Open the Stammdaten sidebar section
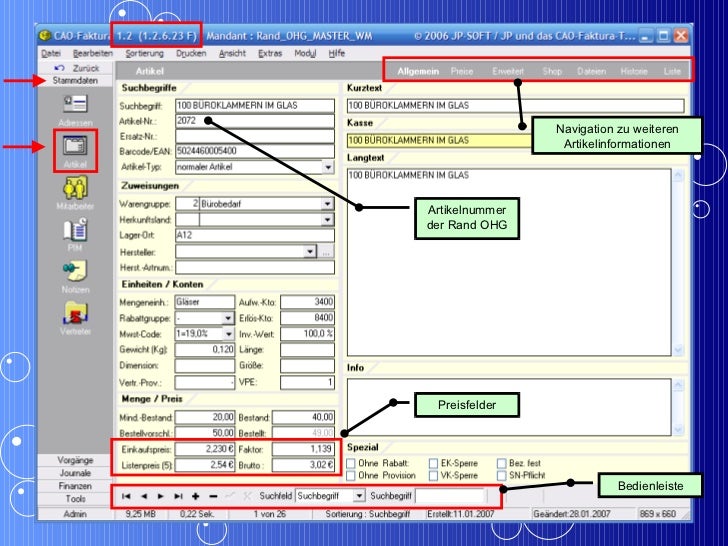Viewport: 728px width, 546px height. [75, 81]
